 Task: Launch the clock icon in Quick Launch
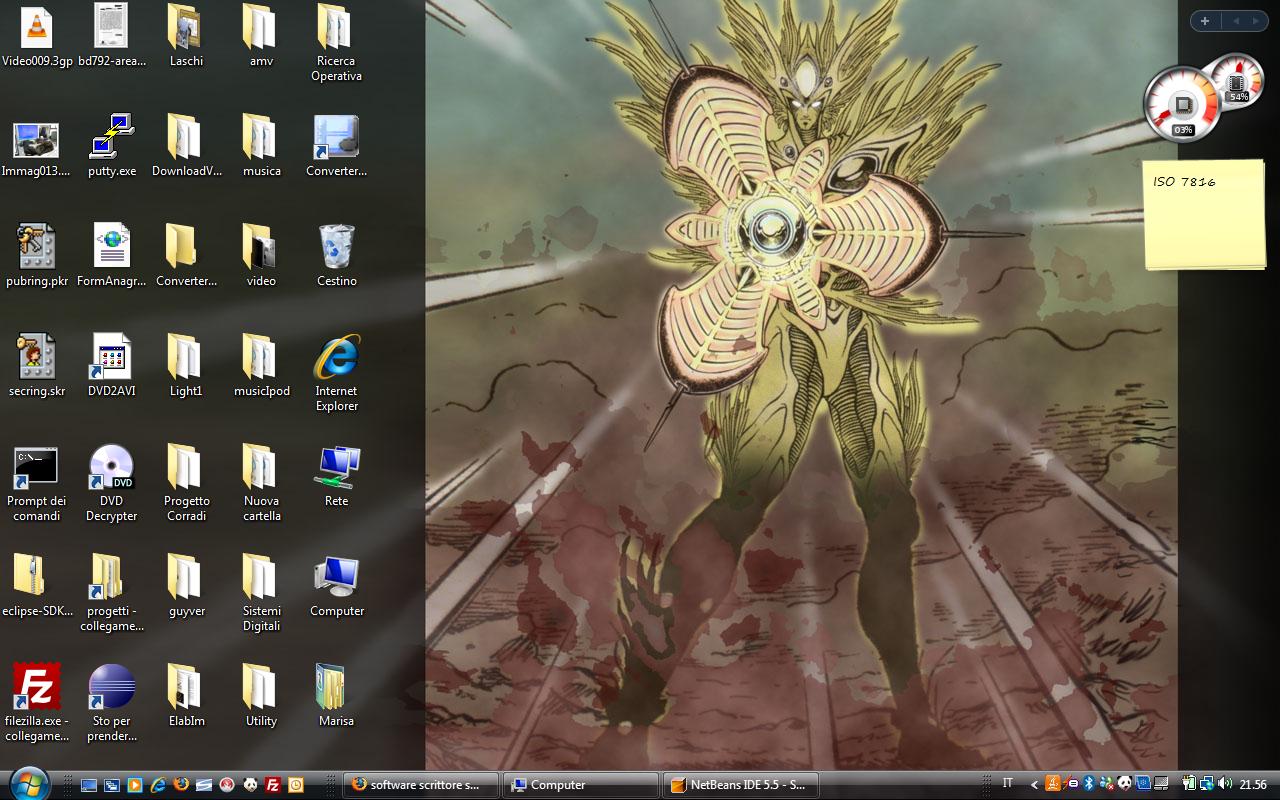(296, 785)
